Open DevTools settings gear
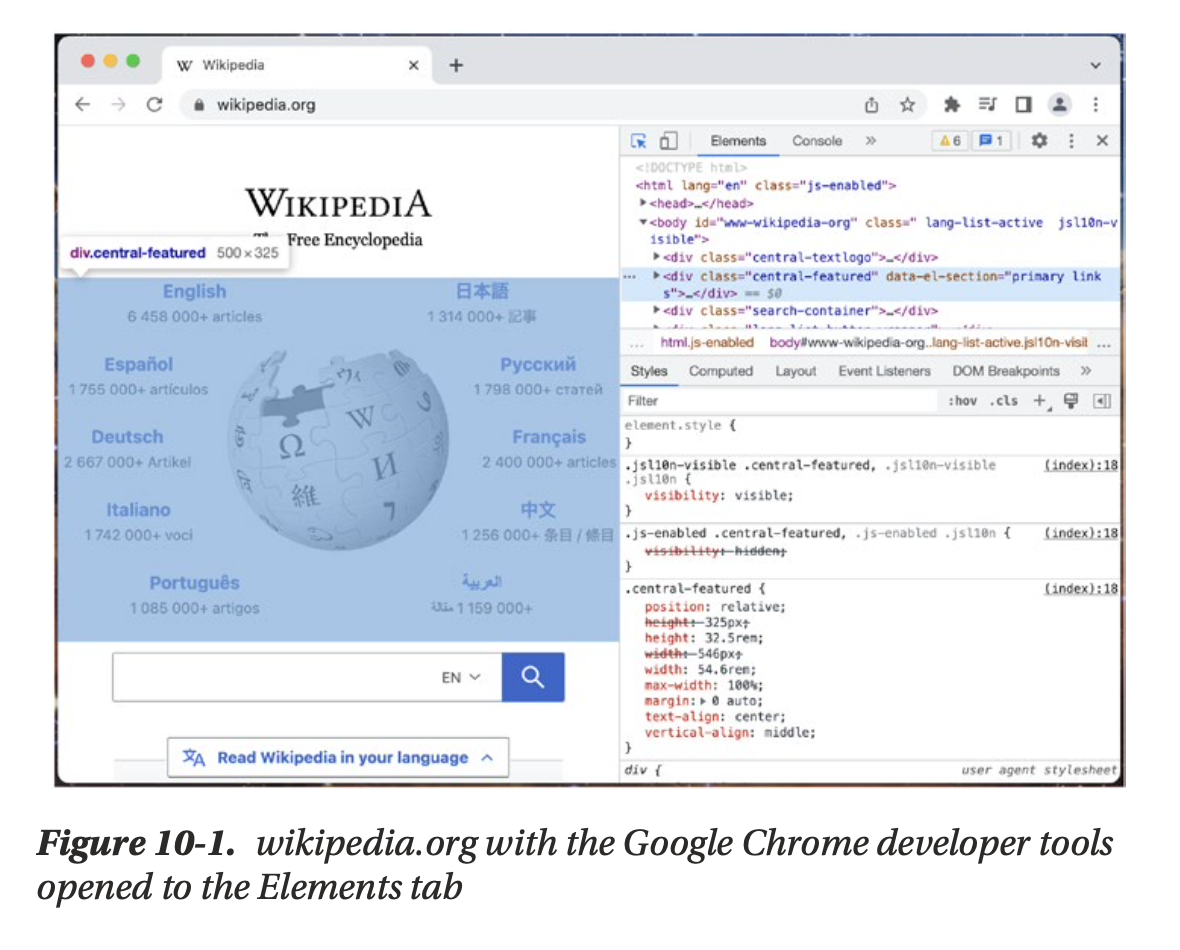This screenshot has height=950, width=1180. point(1038,141)
